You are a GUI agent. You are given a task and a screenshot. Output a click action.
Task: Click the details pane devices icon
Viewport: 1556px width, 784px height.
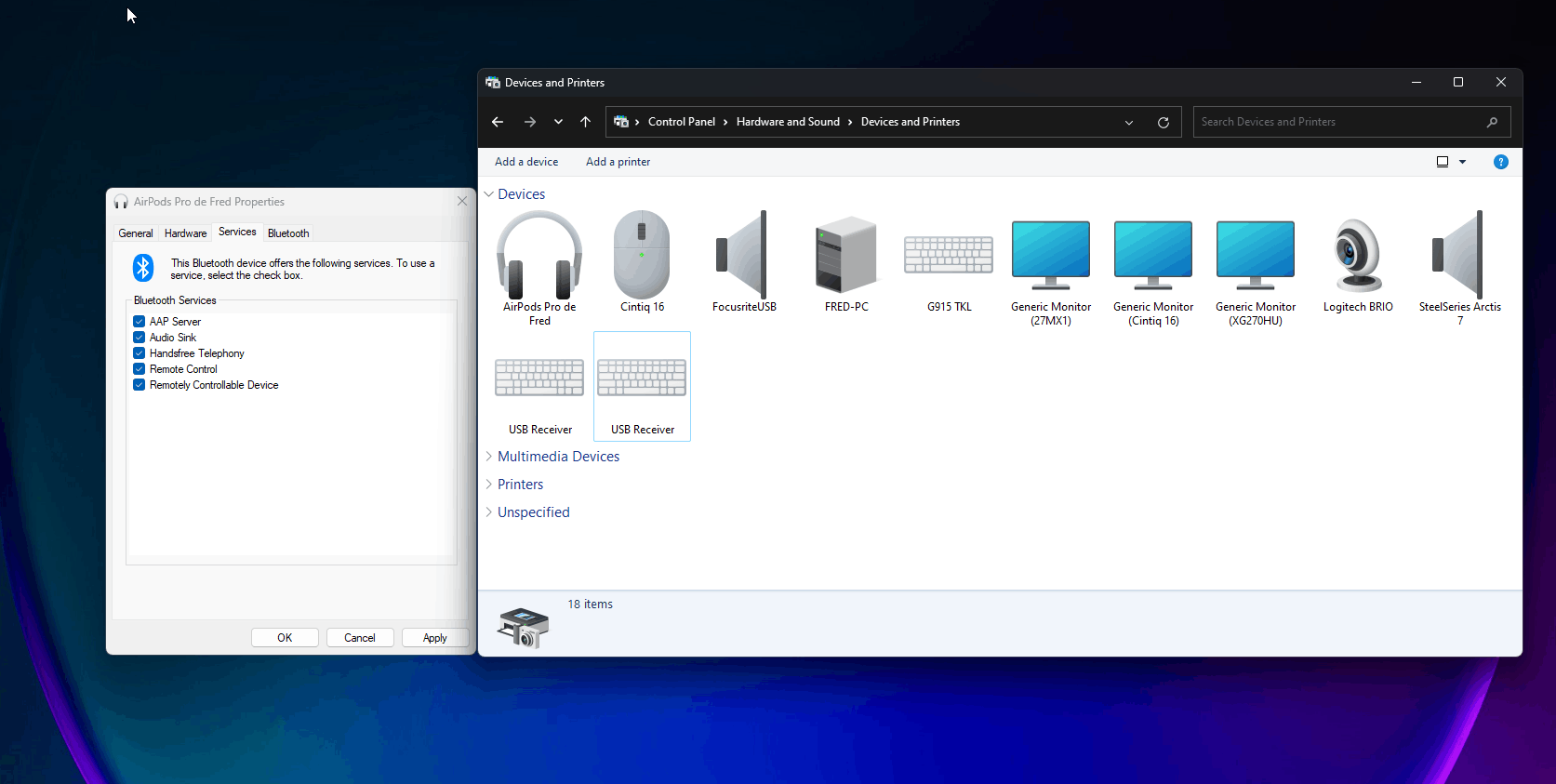[x=523, y=627]
